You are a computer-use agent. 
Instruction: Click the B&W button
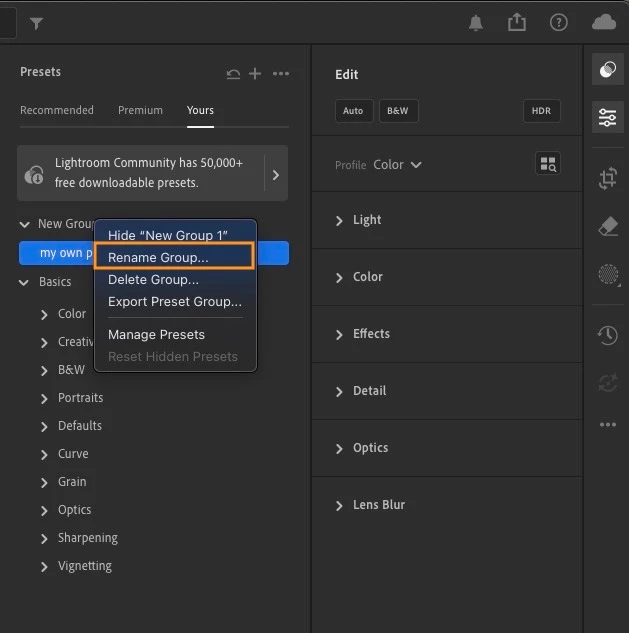(x=398, y=111)
